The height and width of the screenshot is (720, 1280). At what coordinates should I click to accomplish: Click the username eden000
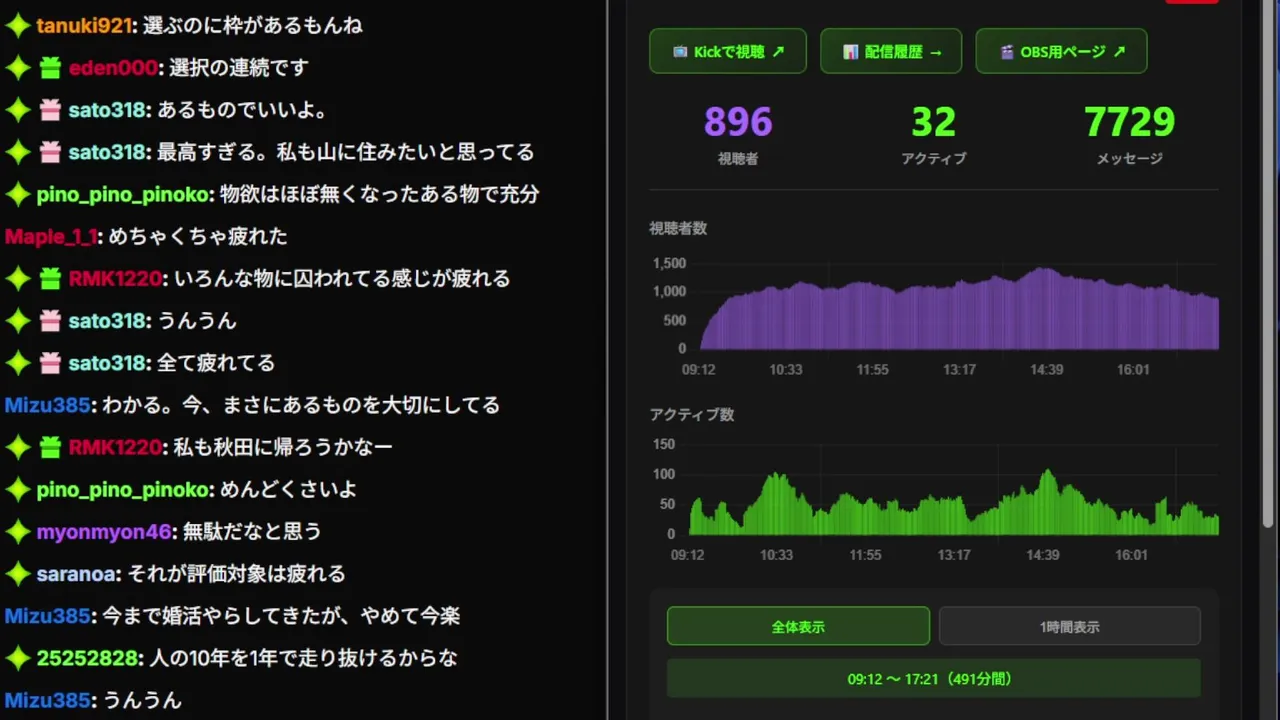click(x=113, y=68)
